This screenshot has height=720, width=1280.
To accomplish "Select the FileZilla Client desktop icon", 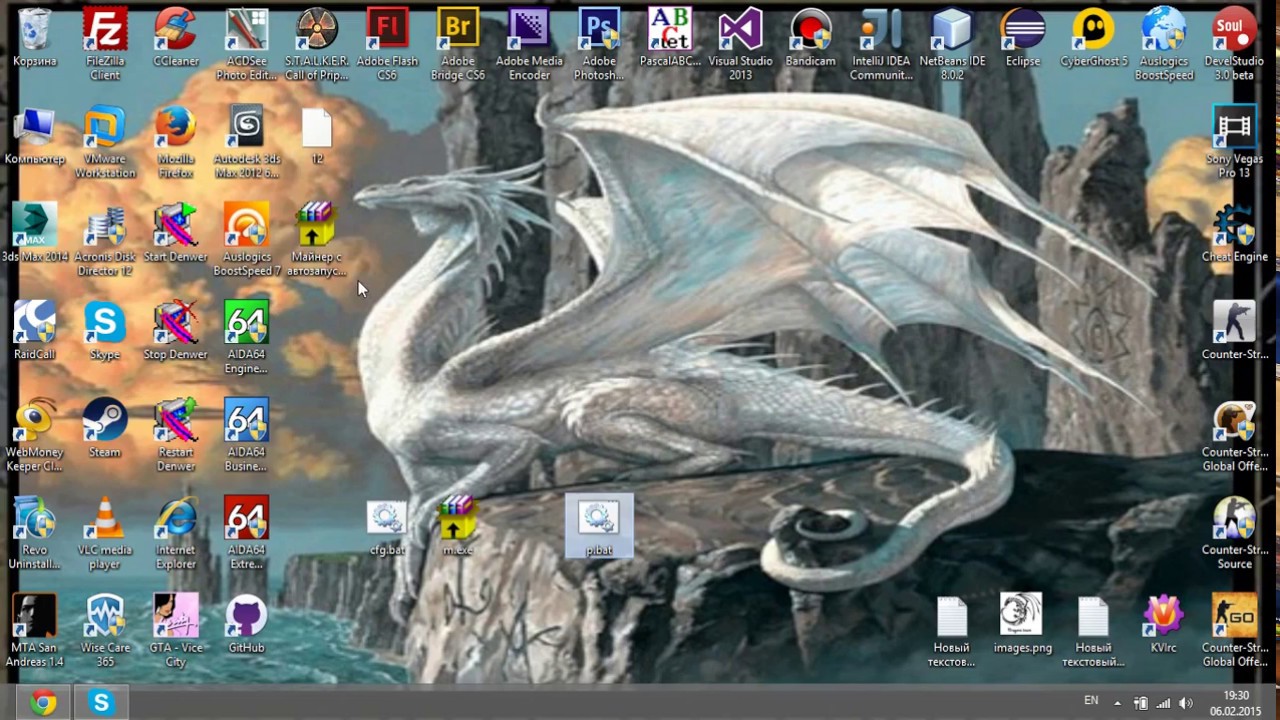I will (105, 32).
